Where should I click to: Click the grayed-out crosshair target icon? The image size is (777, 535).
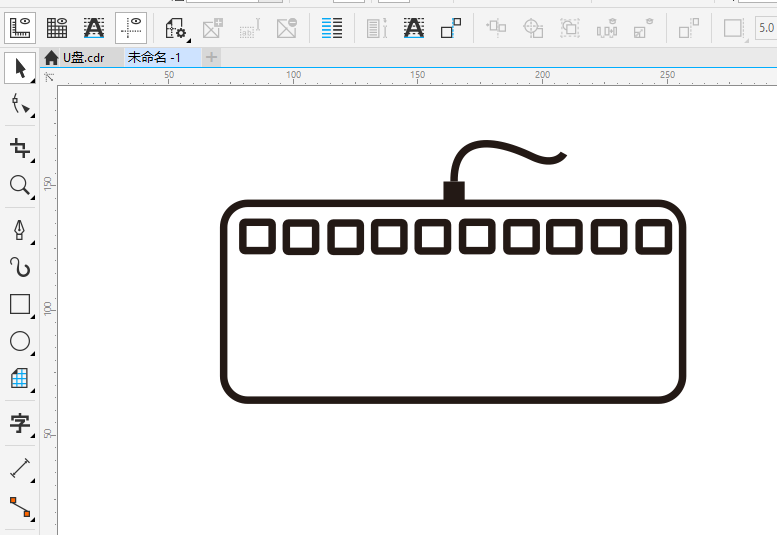(x=533, y=28)
